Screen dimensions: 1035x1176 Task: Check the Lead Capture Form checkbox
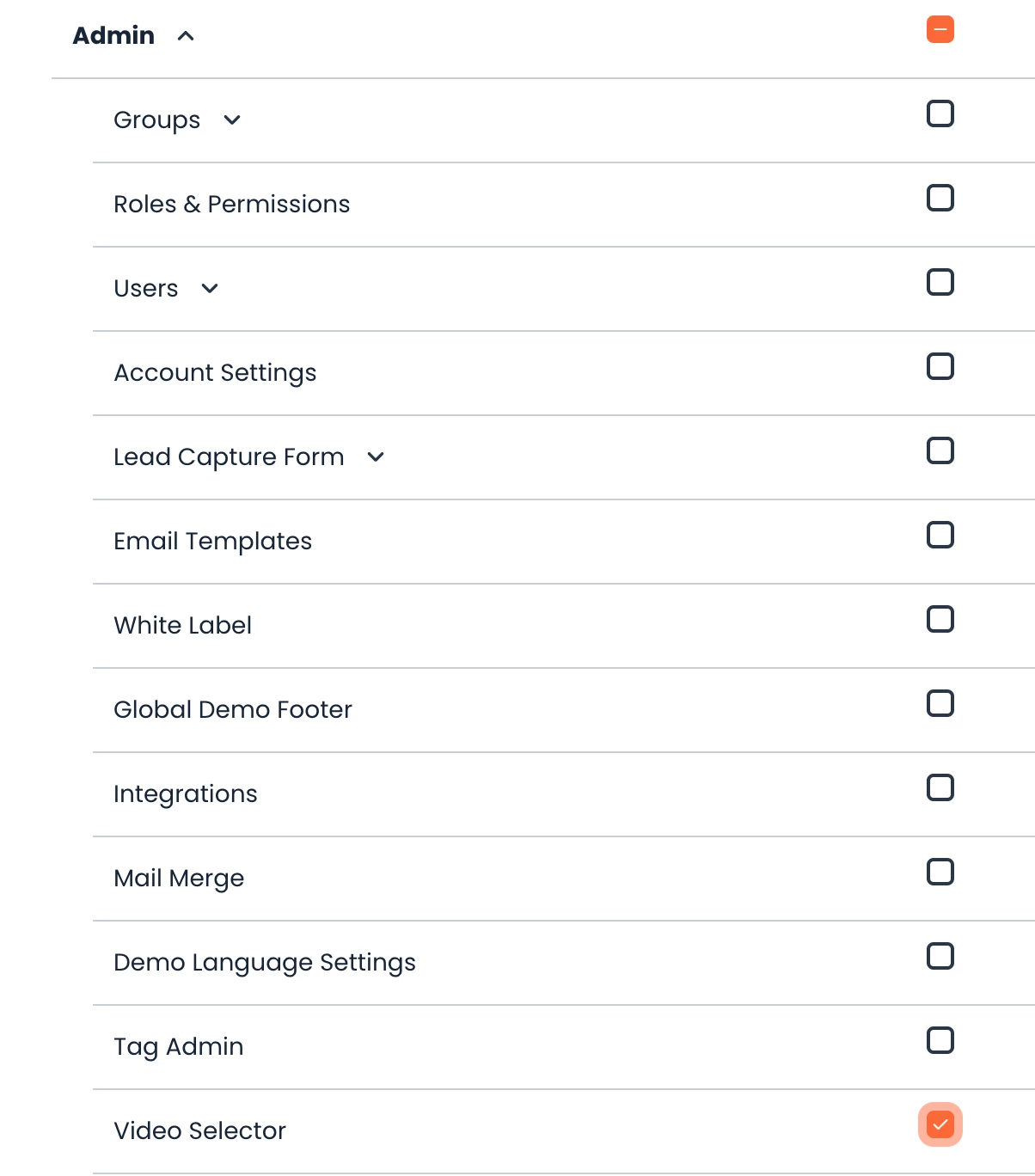[940, 450]
